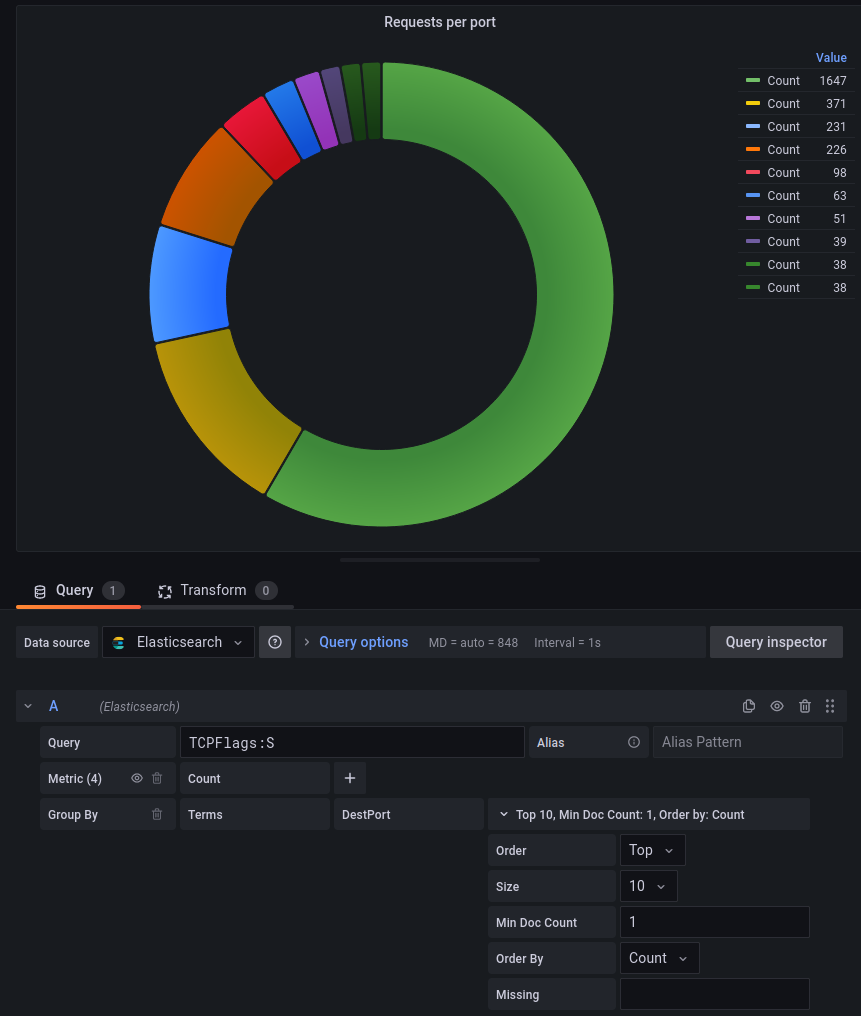The height and width of the screenshot is (1016, 861).
Task: Open the Order dropdown showing Top
Action: (652, 850)
